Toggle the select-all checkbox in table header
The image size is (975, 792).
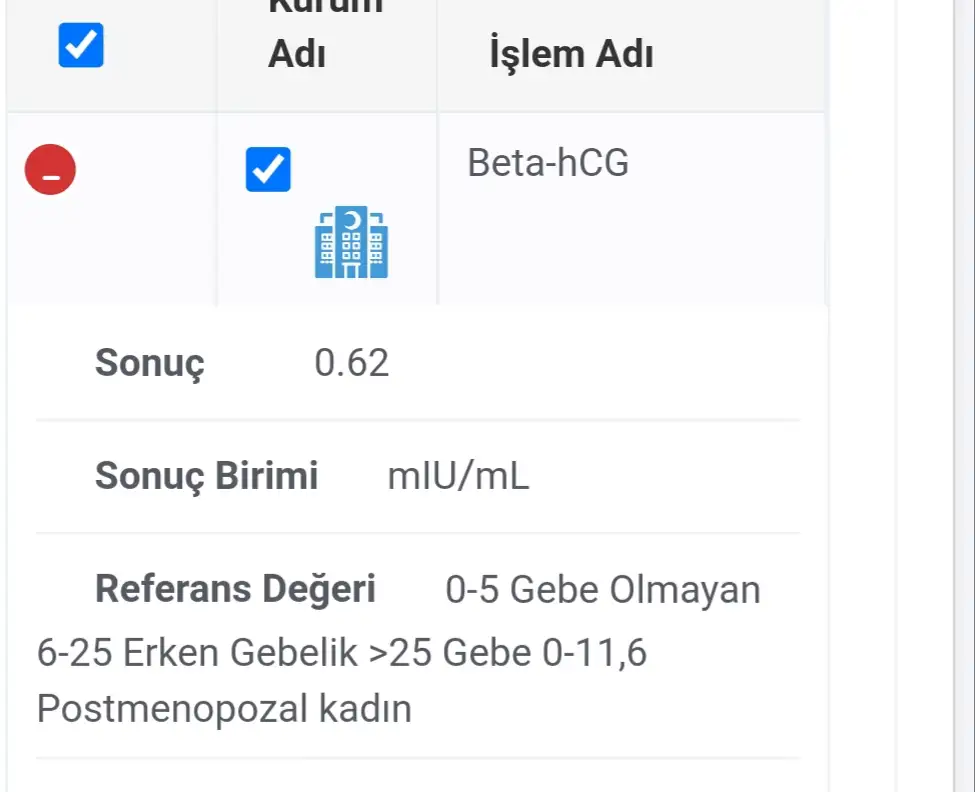coord(81,45)
